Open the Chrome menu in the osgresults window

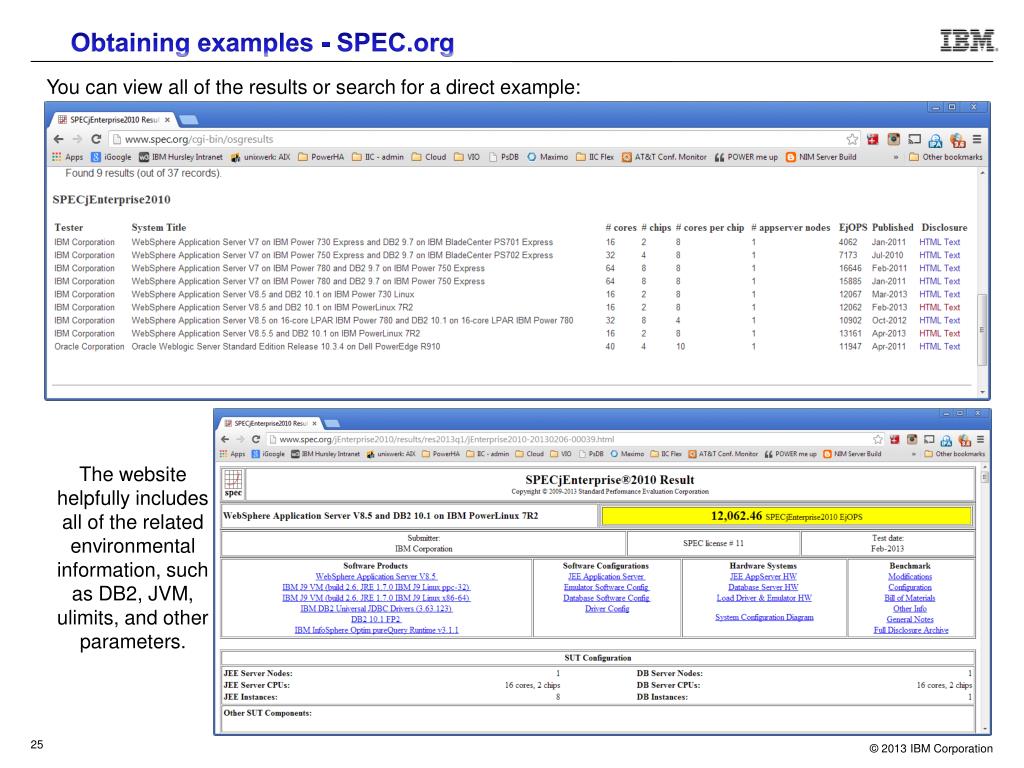pos(977,139)
